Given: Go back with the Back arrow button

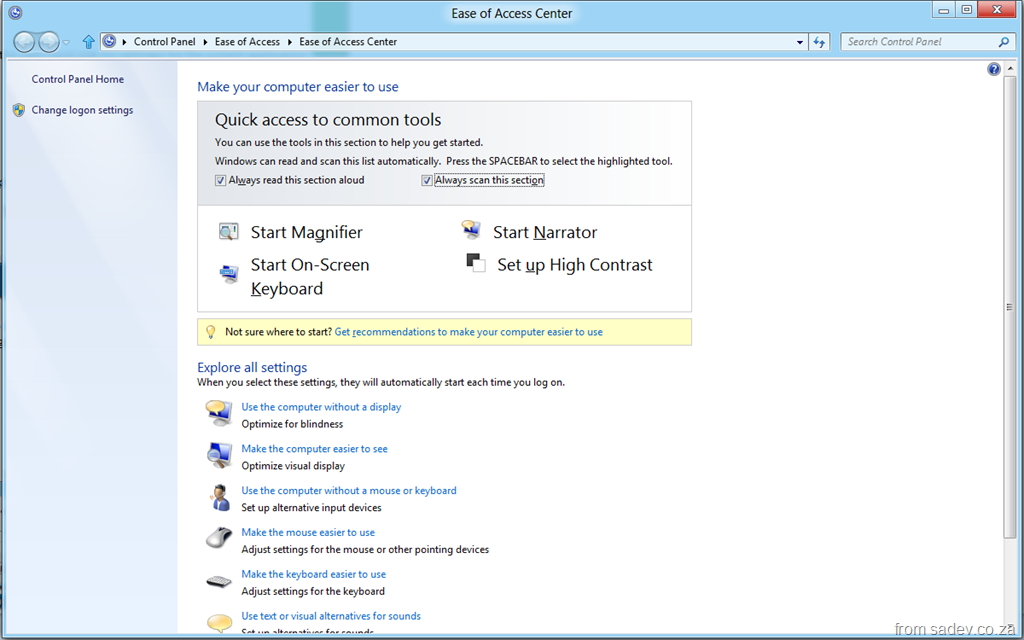Looking at the screenshot, I should pos(24,42).
